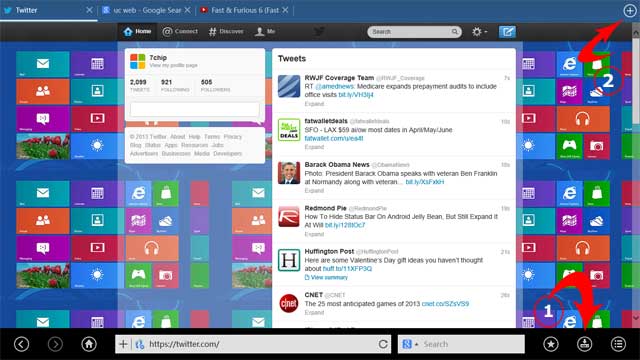640x360 pixels.
Task: Add a new tab with plus icon
Action: pos(630,11)
